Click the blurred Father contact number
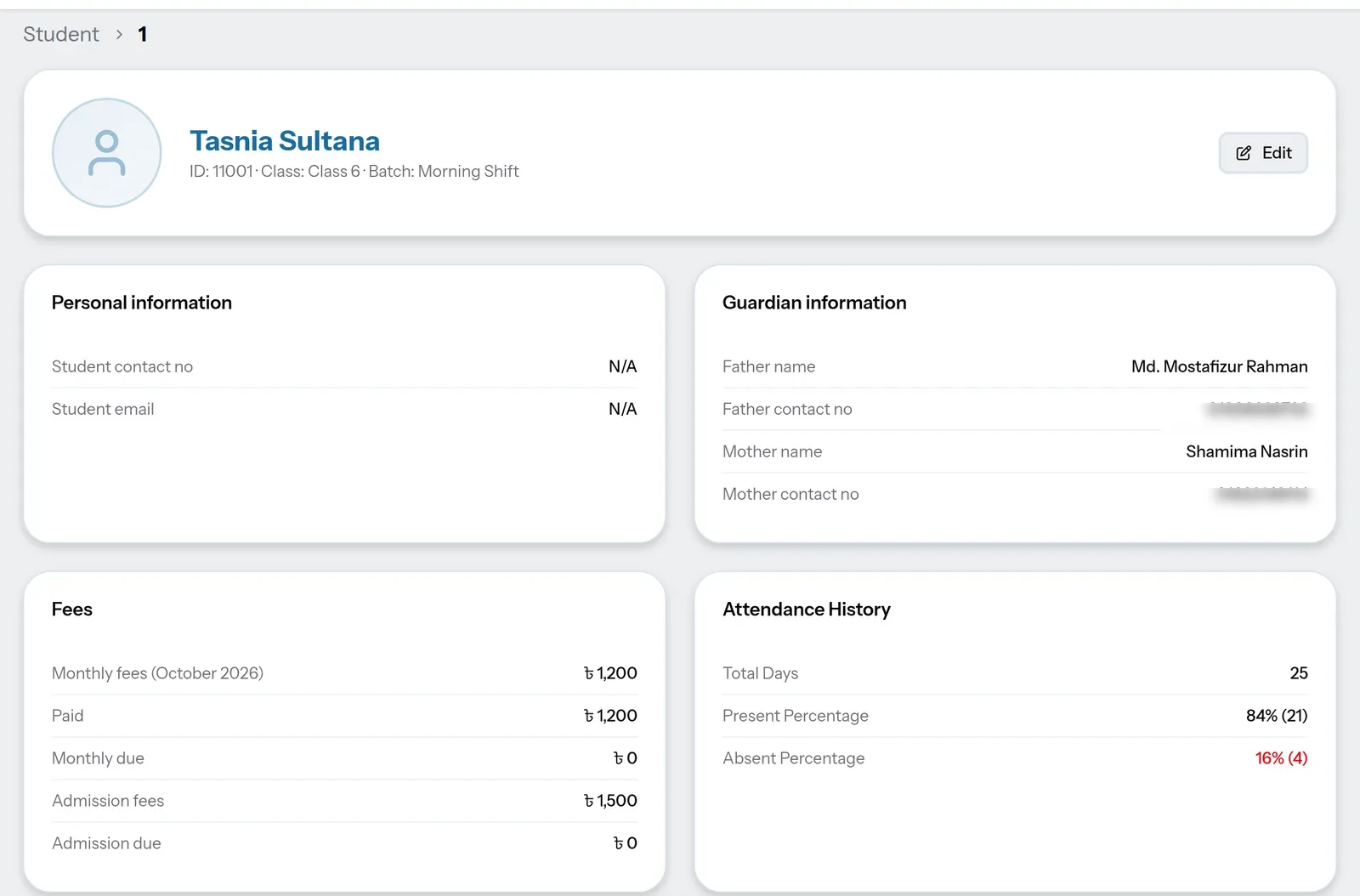The image size is (1360, 896). pyautogui.click(x=1257, y=409)
